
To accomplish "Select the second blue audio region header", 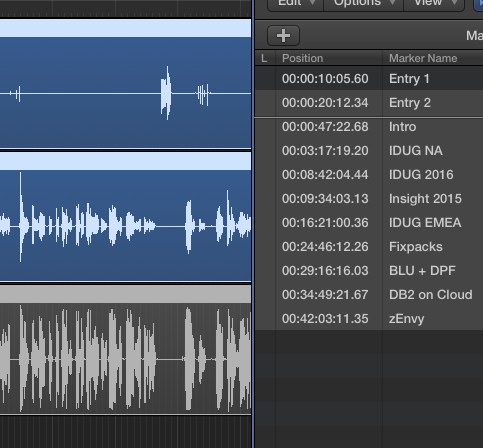I will coord(125,161).
